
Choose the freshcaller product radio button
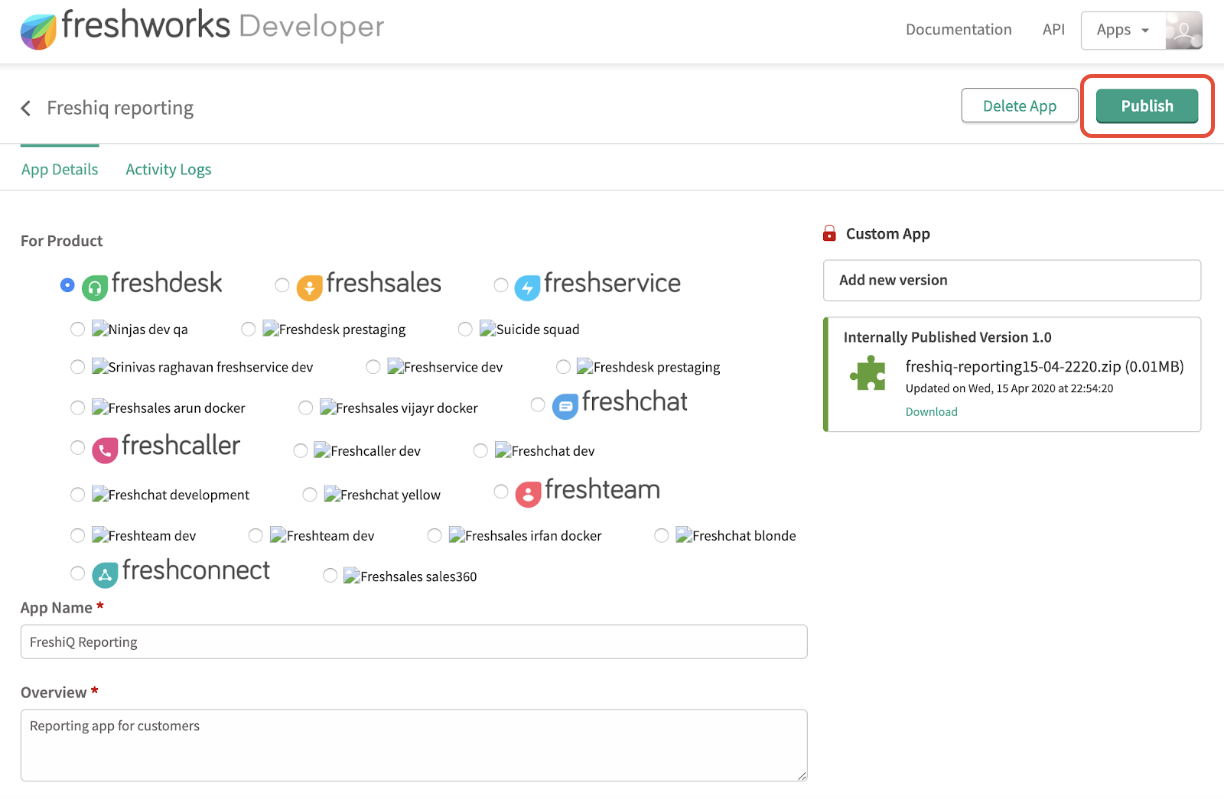[77, 447]
